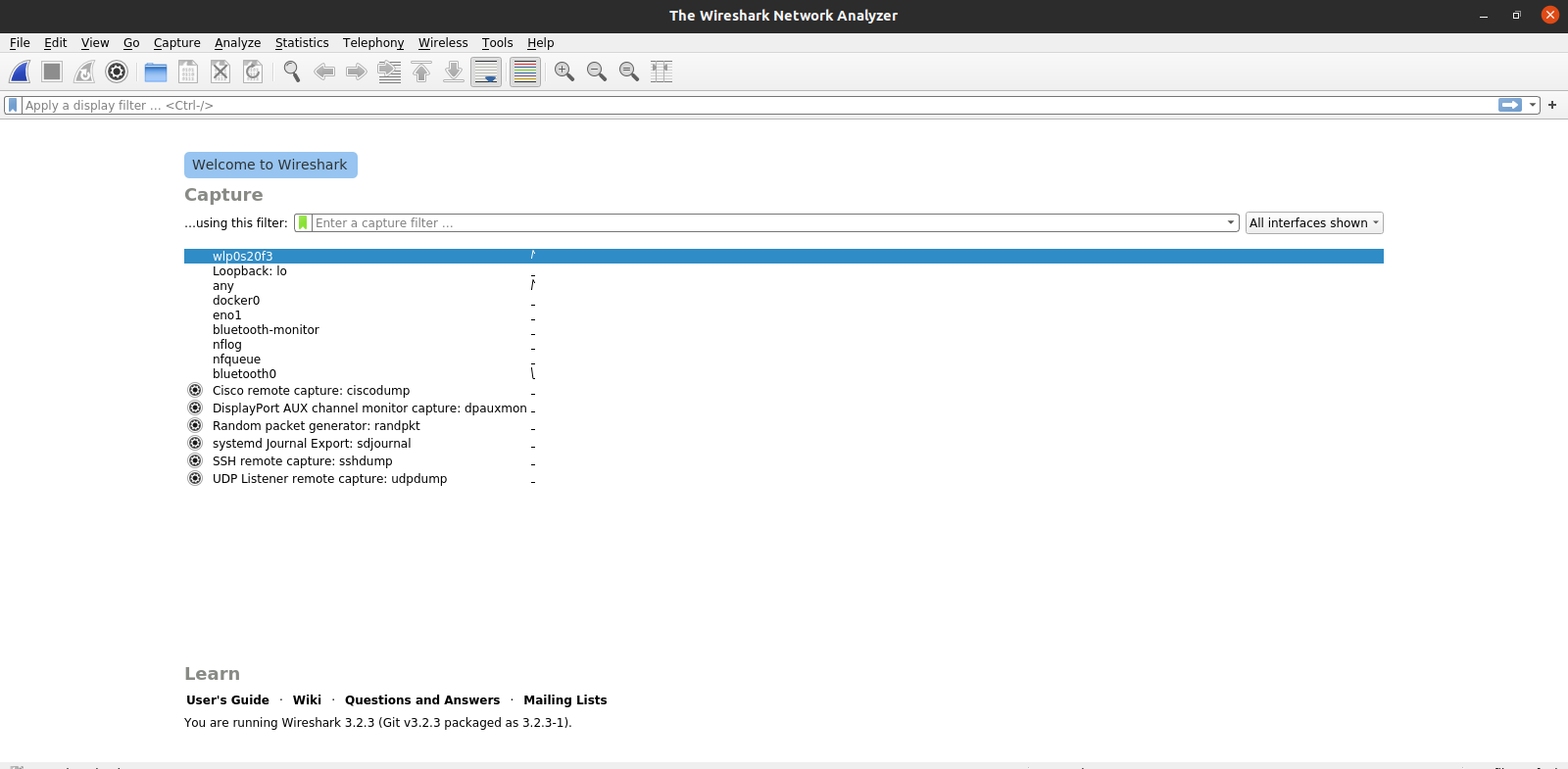Select the nflog interface

(784, 345)
